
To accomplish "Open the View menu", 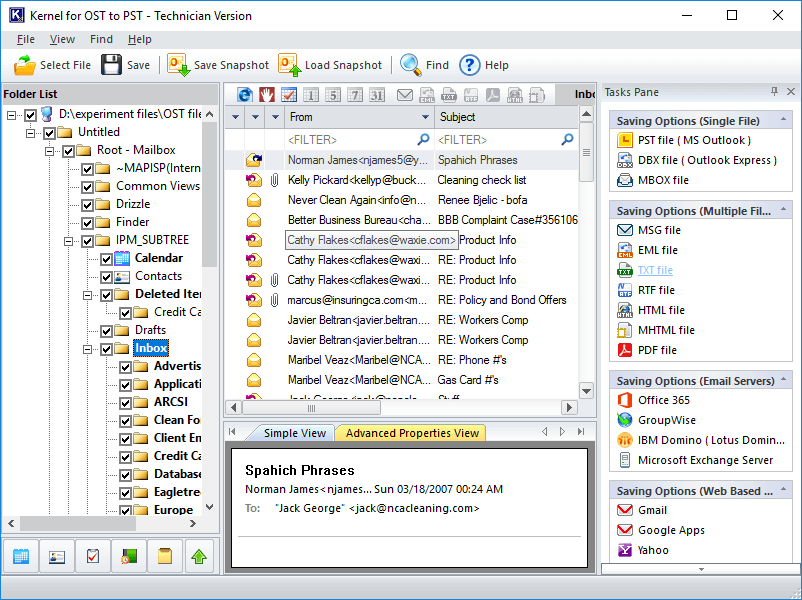I will coord(62,39).
